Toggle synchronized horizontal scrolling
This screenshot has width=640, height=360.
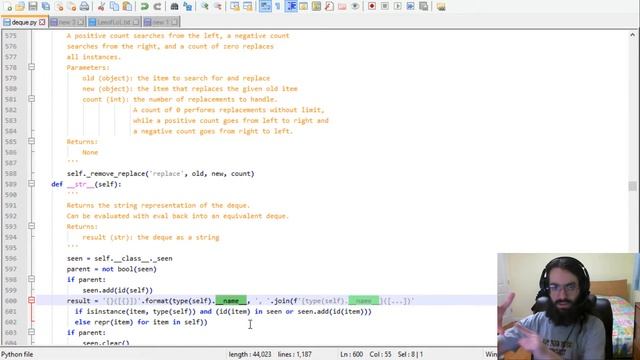[x=248, y=6]
